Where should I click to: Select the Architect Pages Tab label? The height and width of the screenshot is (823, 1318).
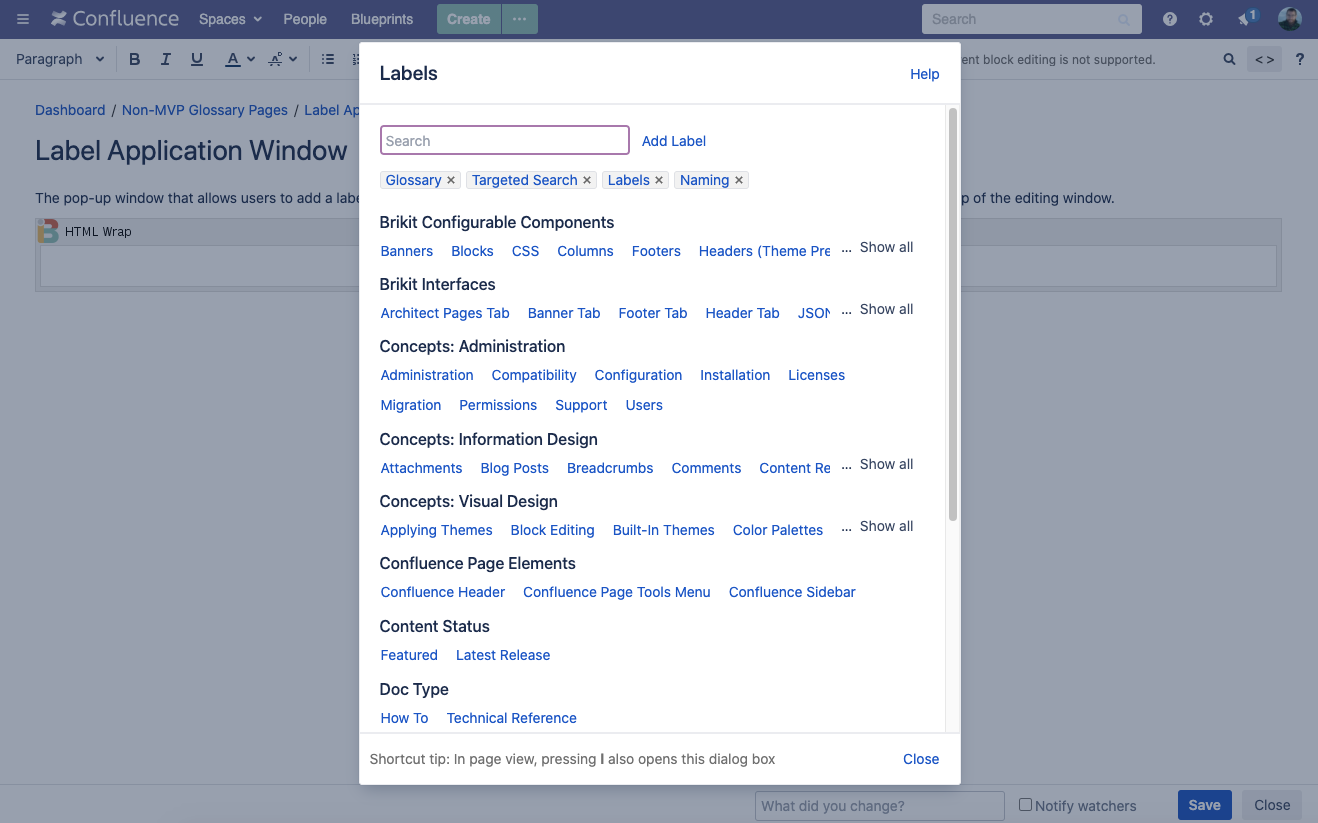tap(445, 313)
